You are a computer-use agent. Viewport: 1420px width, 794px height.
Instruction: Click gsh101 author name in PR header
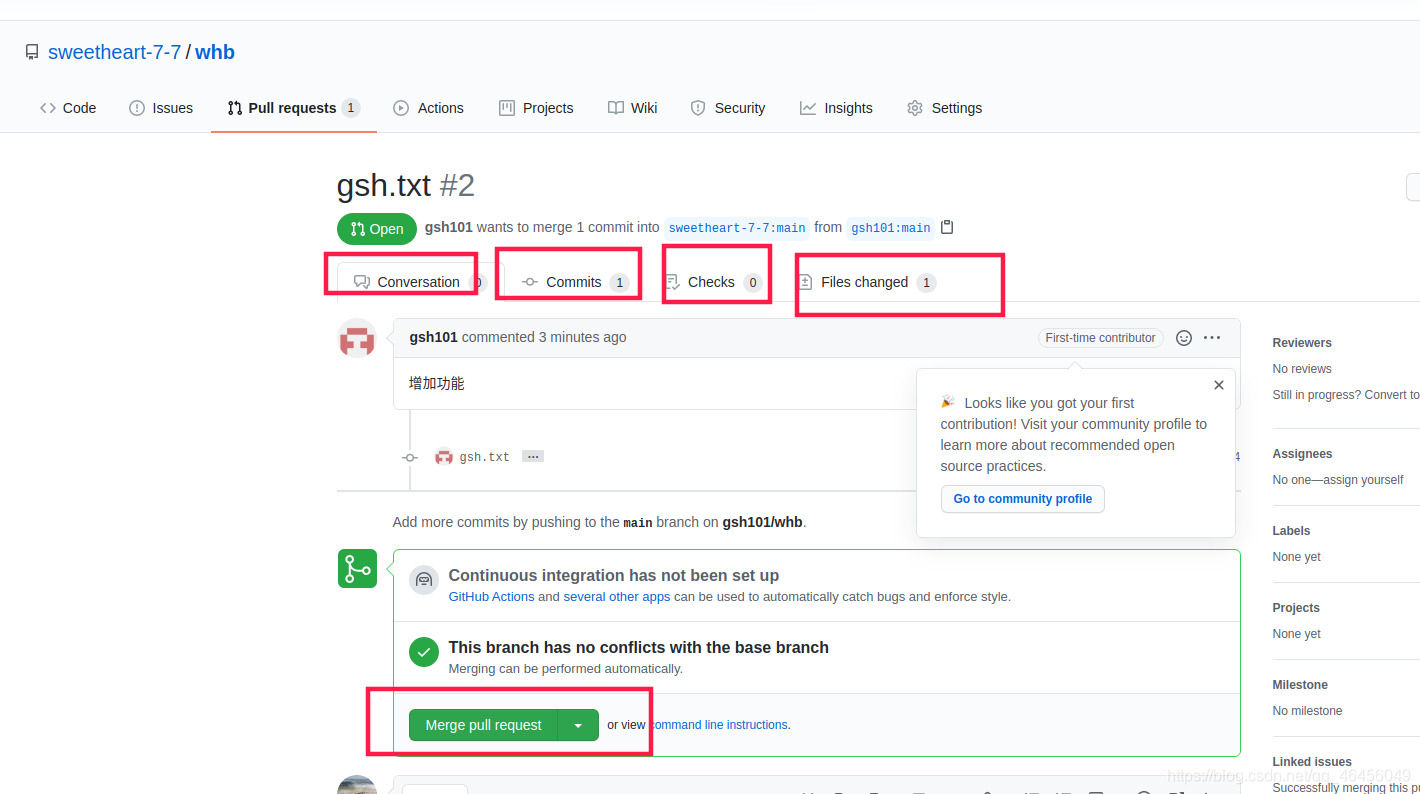[448, 227]
